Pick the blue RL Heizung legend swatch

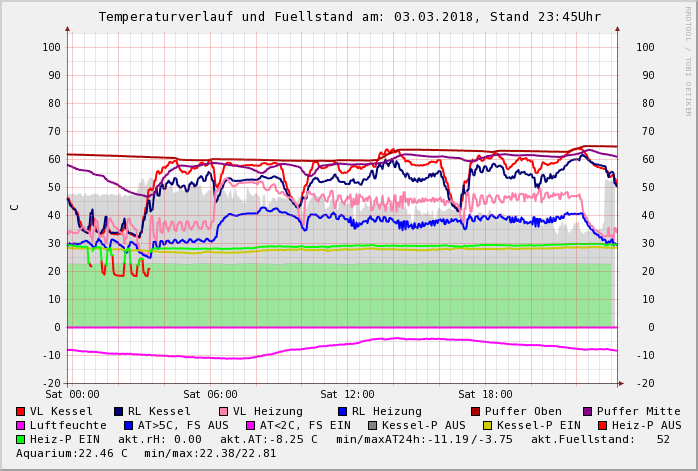[x=341, y=411]
